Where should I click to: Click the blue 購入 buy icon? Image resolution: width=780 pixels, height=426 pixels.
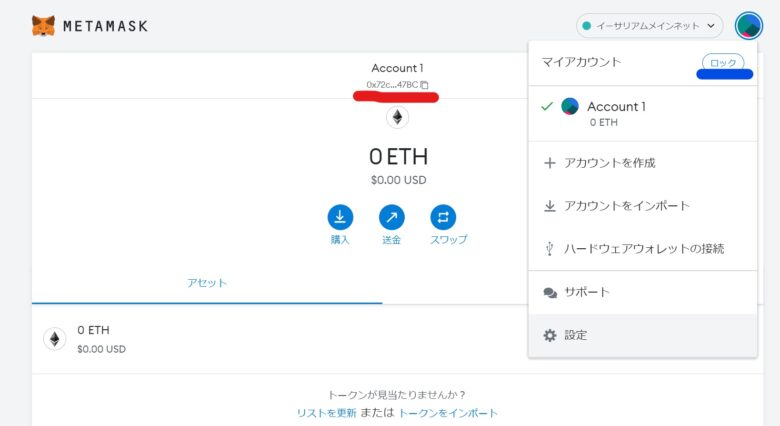pyautogui.click(x=340, y=217)
